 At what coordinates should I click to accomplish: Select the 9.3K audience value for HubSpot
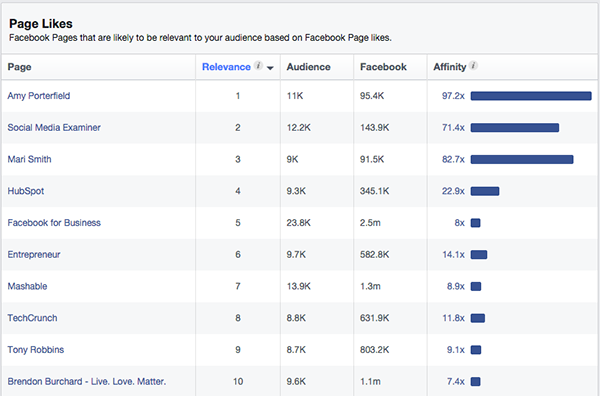point(296,191)
